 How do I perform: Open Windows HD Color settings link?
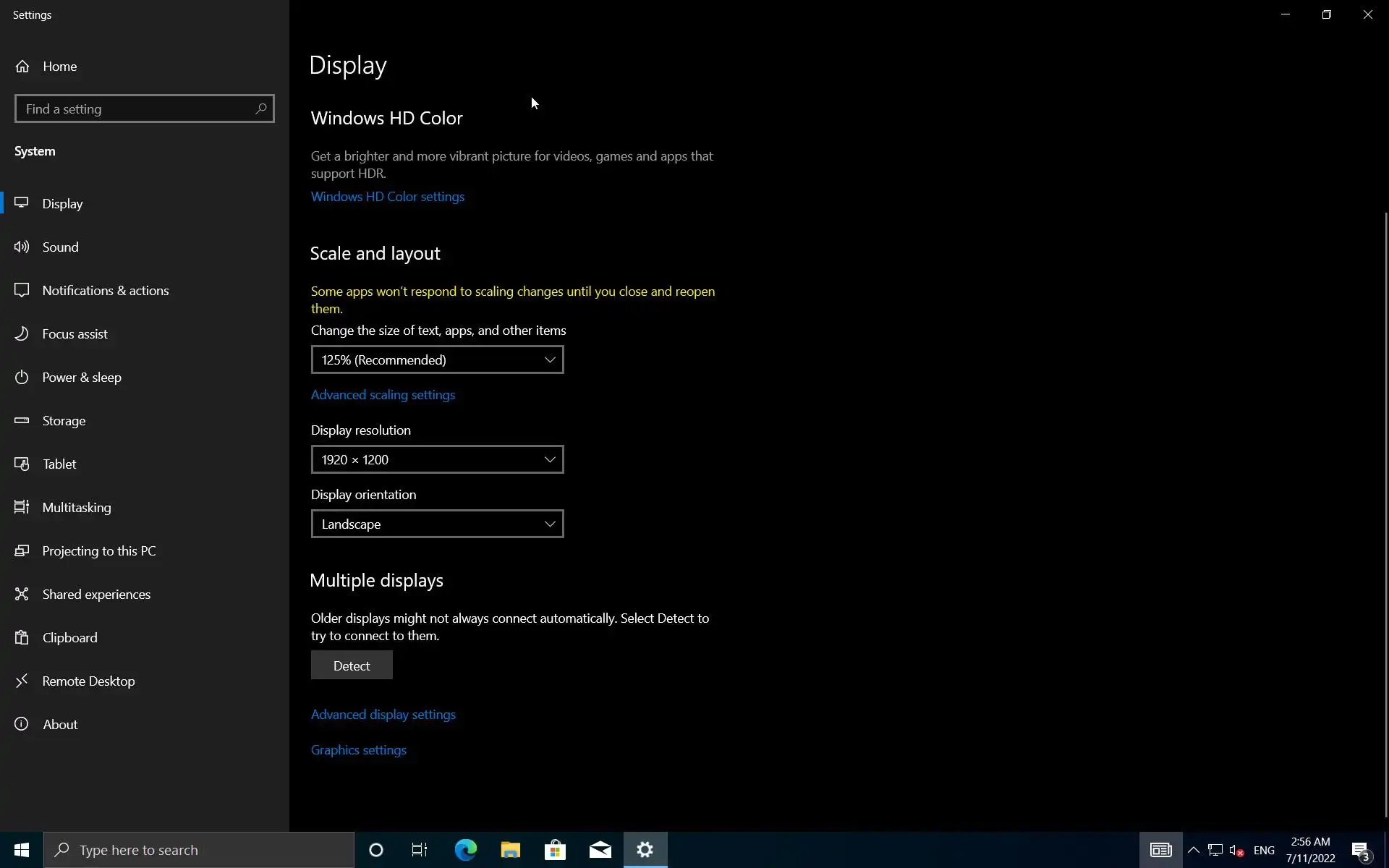tap(387, 197)
